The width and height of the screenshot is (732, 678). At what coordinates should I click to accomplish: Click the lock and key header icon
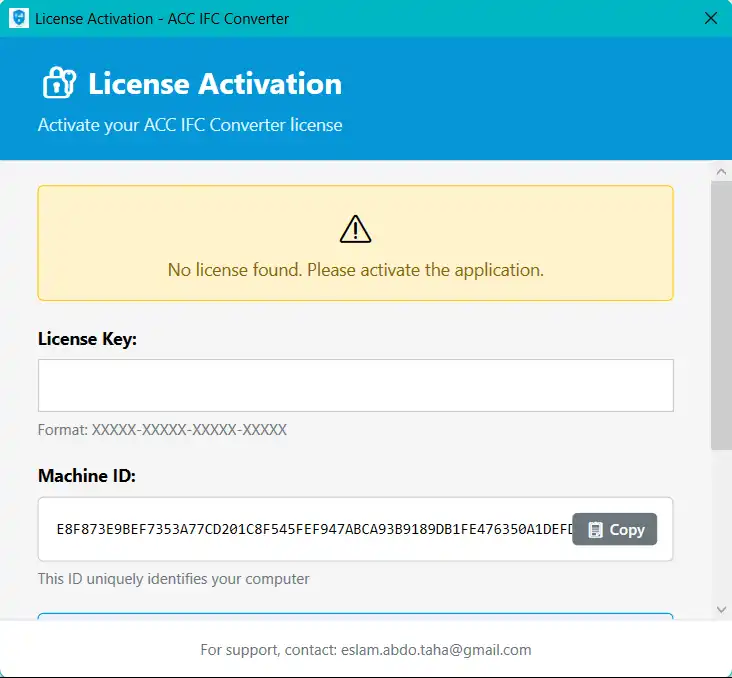click(x=59, y=83)
